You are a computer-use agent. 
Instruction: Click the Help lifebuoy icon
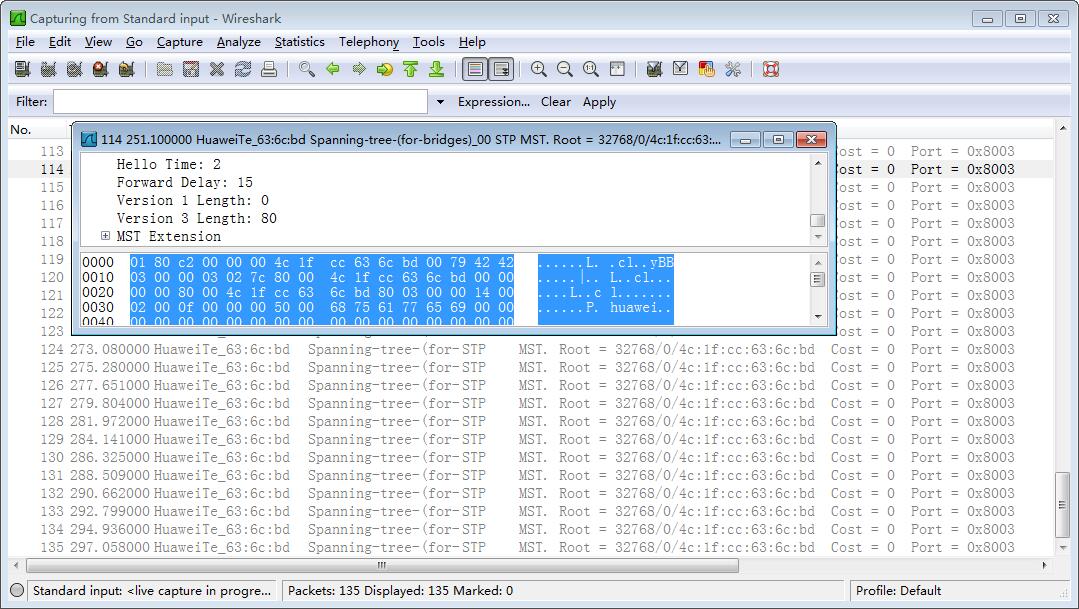771,69
